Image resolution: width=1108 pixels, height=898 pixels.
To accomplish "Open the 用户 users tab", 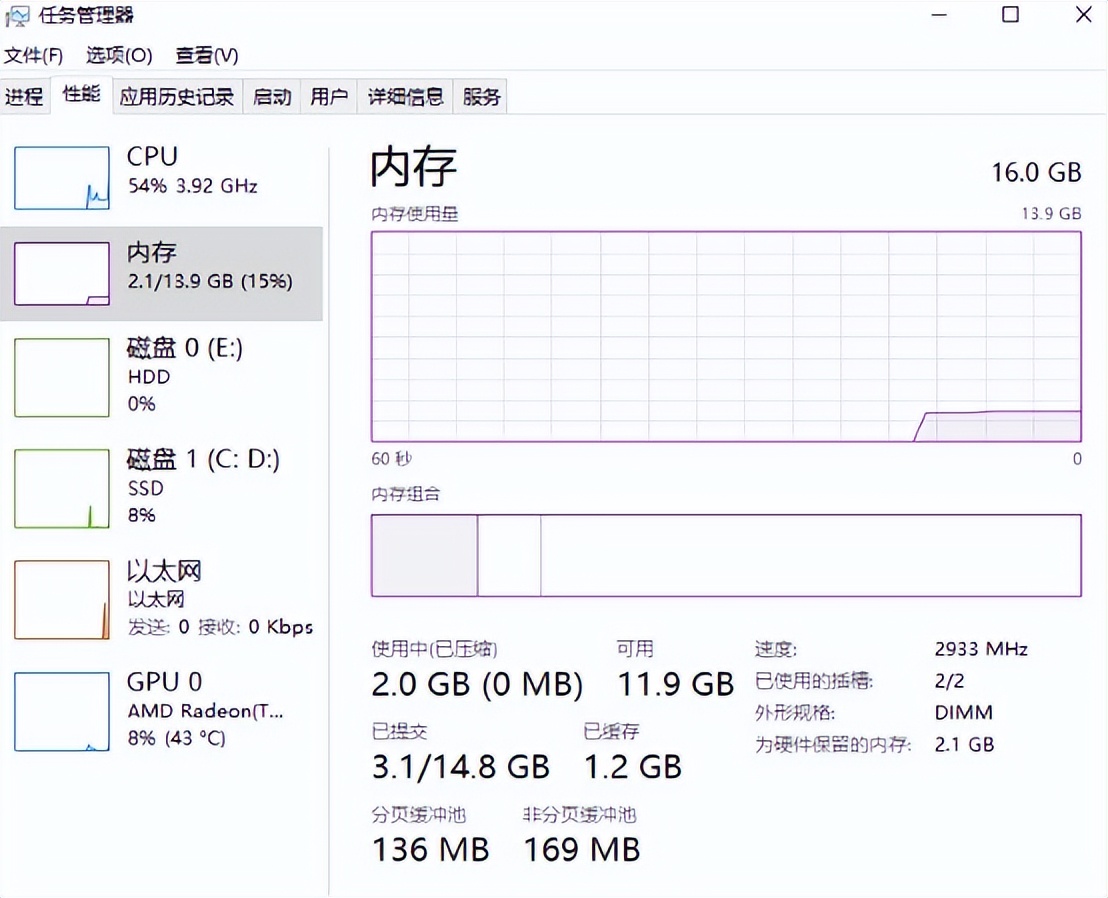I will pos(328,96).
